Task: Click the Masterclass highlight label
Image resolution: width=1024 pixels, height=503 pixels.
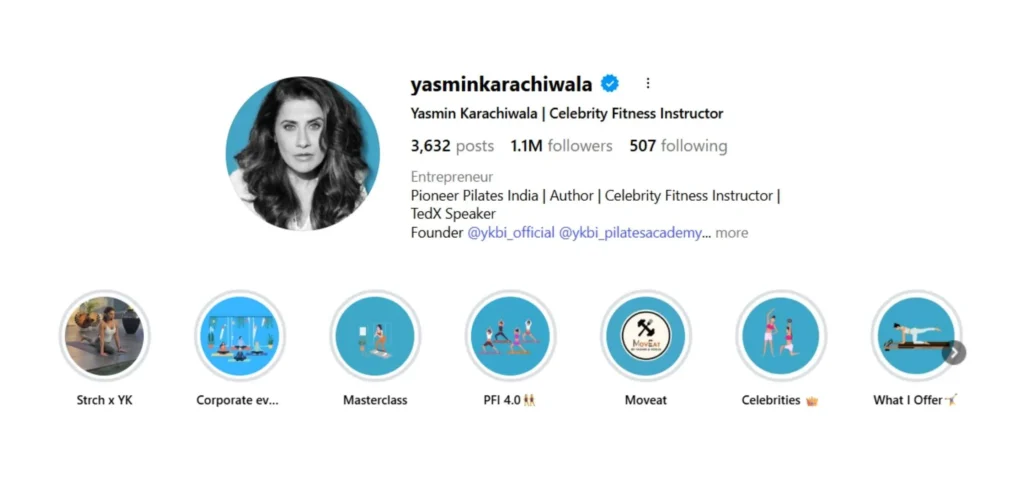Action: [375, 400]
